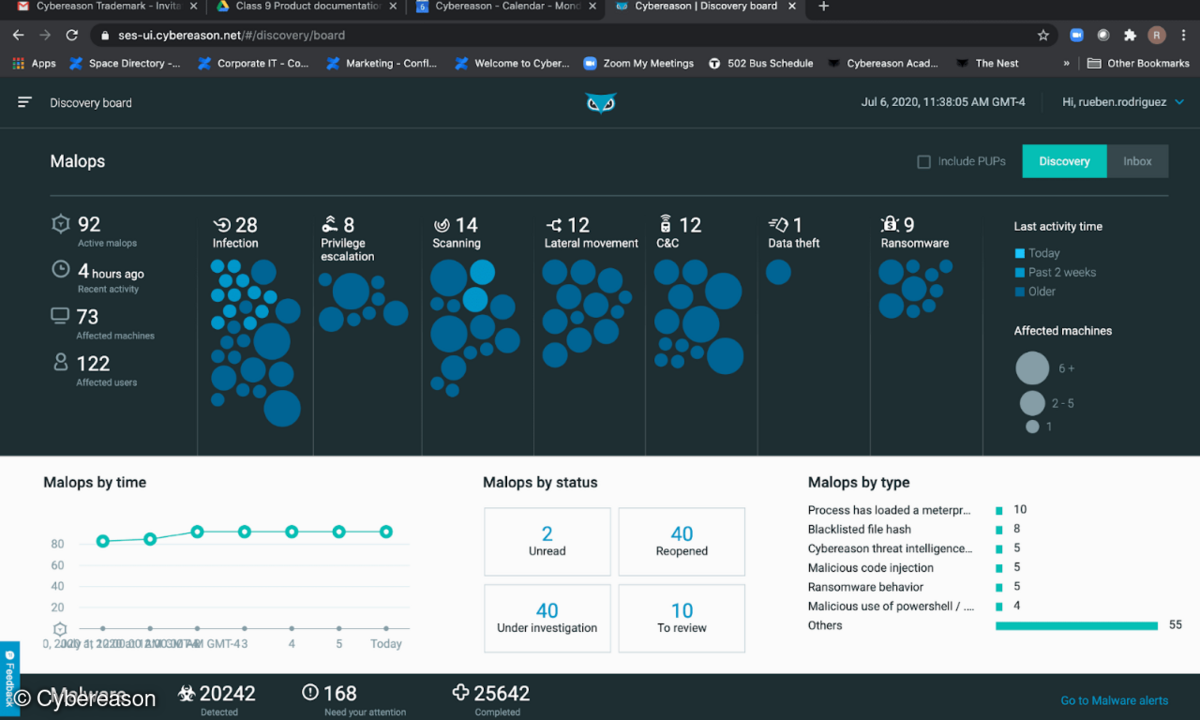This screenshot has height=720, width=1200.
Task: Open the 502 Bus Schedule bookmark
Action: pyautogui.click(x=760, y=63)
